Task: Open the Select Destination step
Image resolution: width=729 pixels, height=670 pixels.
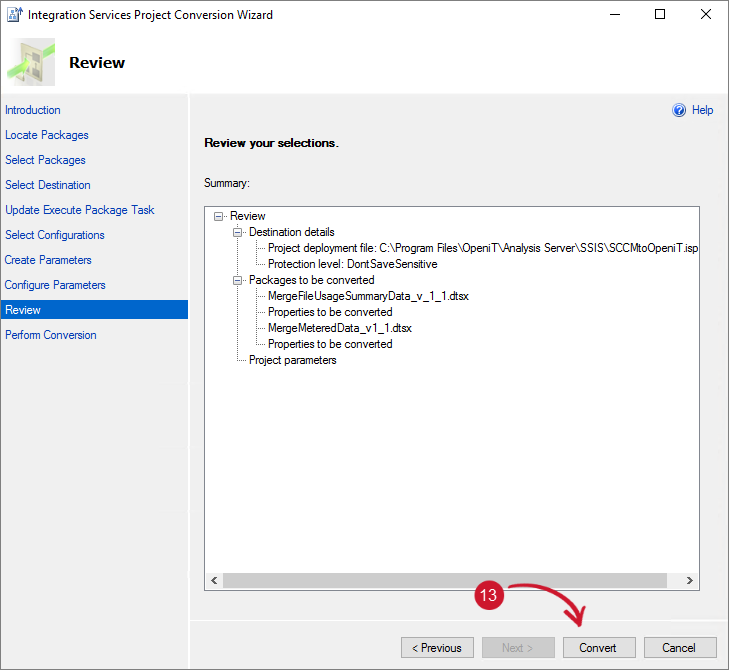Action: point(48,185)
